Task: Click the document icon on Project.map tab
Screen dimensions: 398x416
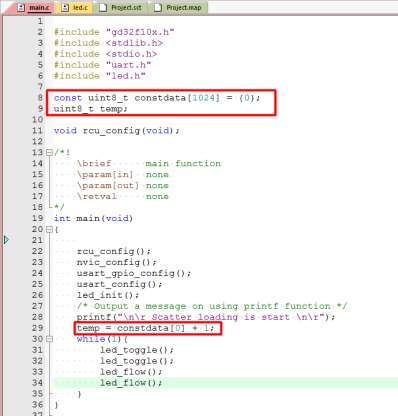Action: coord(158,7)
